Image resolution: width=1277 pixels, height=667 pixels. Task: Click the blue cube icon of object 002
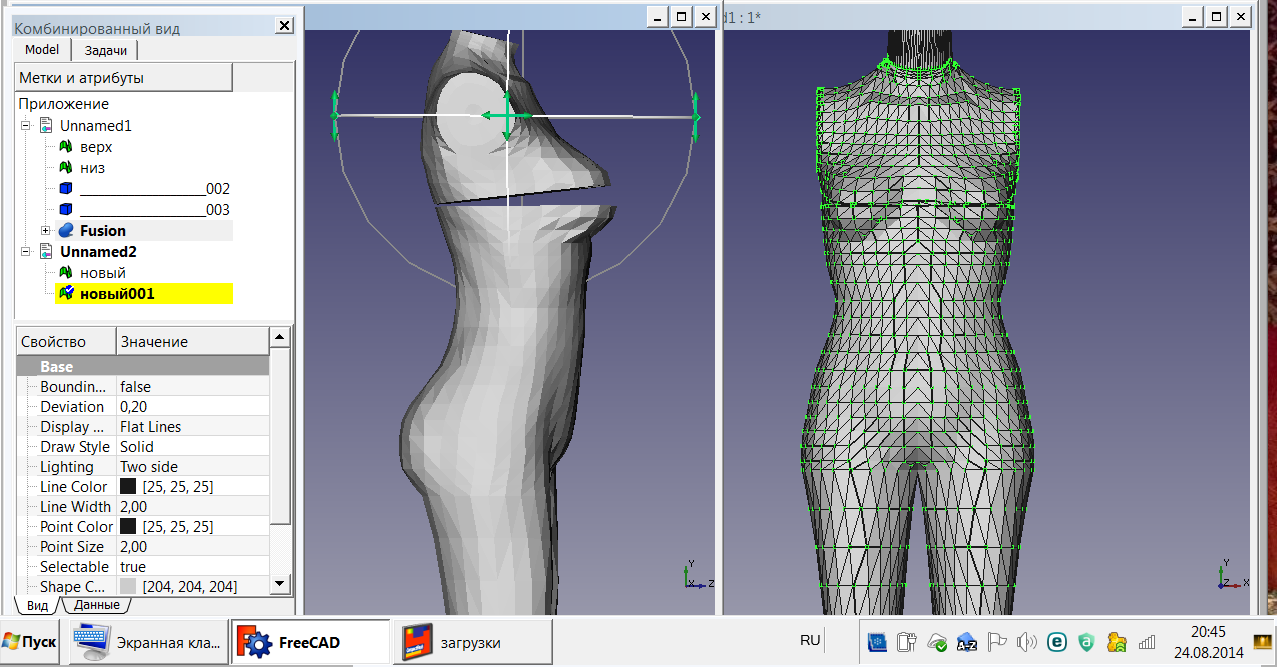coord(67,189)
